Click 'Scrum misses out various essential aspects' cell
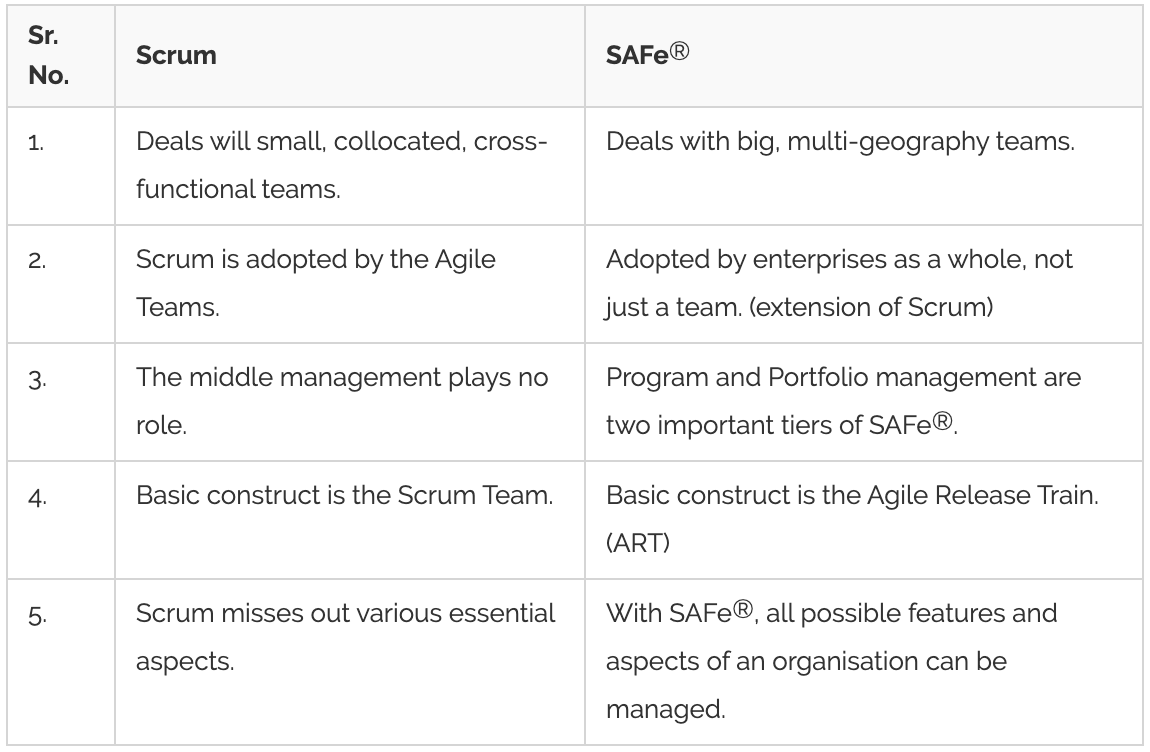1150x752 pixels. tap(346, 637)
